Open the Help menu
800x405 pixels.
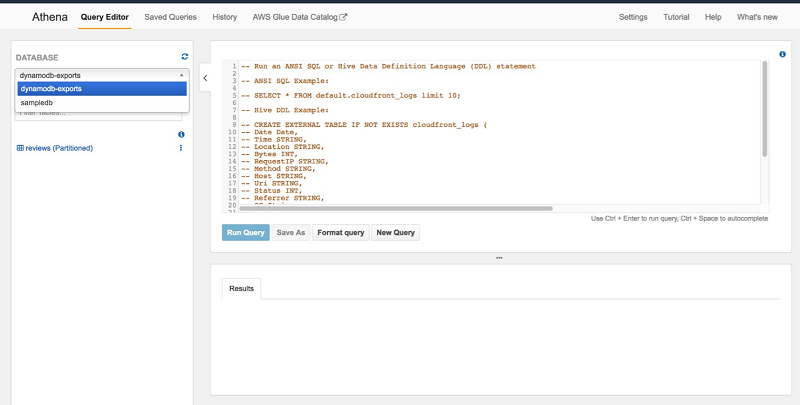[x=713, y=17]
